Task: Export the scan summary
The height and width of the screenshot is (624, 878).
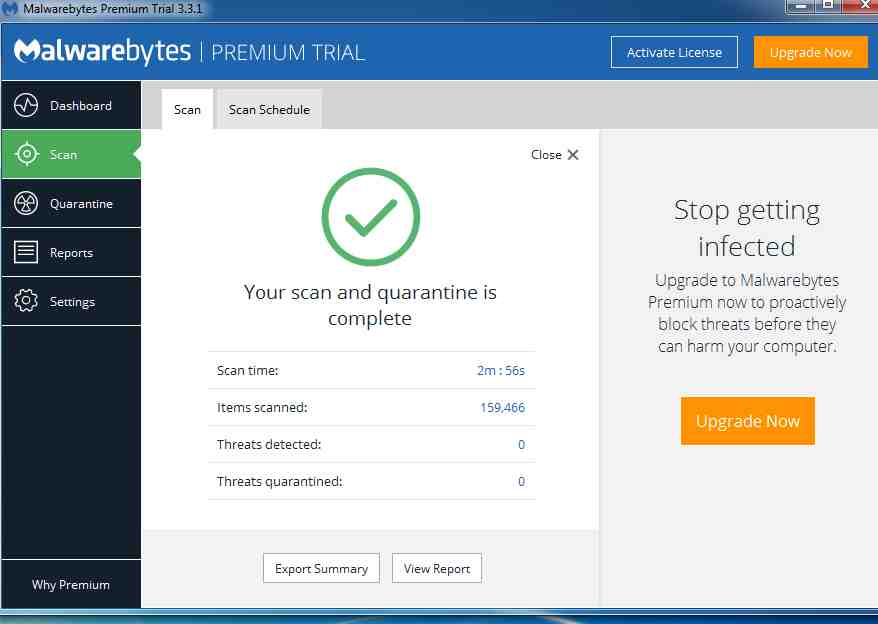Action: tap(321, 569)
